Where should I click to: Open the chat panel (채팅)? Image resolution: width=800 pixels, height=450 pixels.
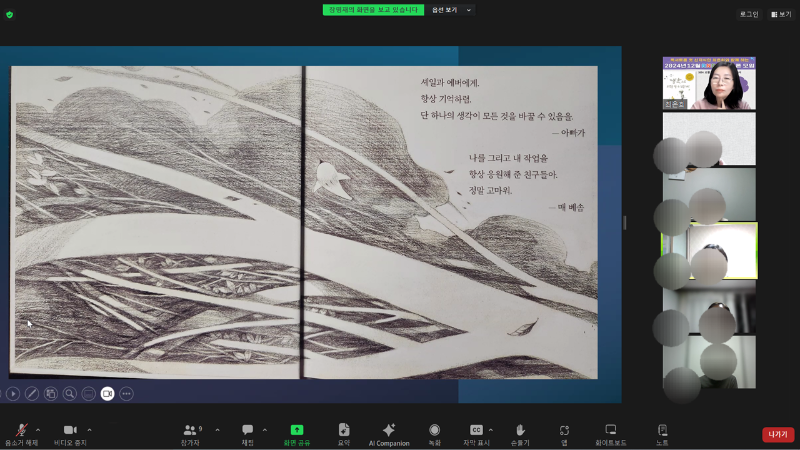[x=247, y=435]
